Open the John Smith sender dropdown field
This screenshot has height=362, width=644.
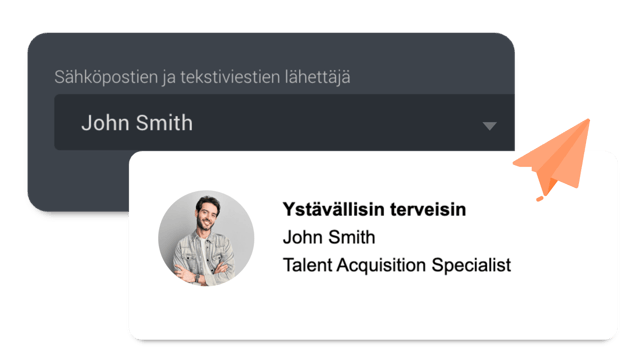pyautogui.click(x=284, y=122)
